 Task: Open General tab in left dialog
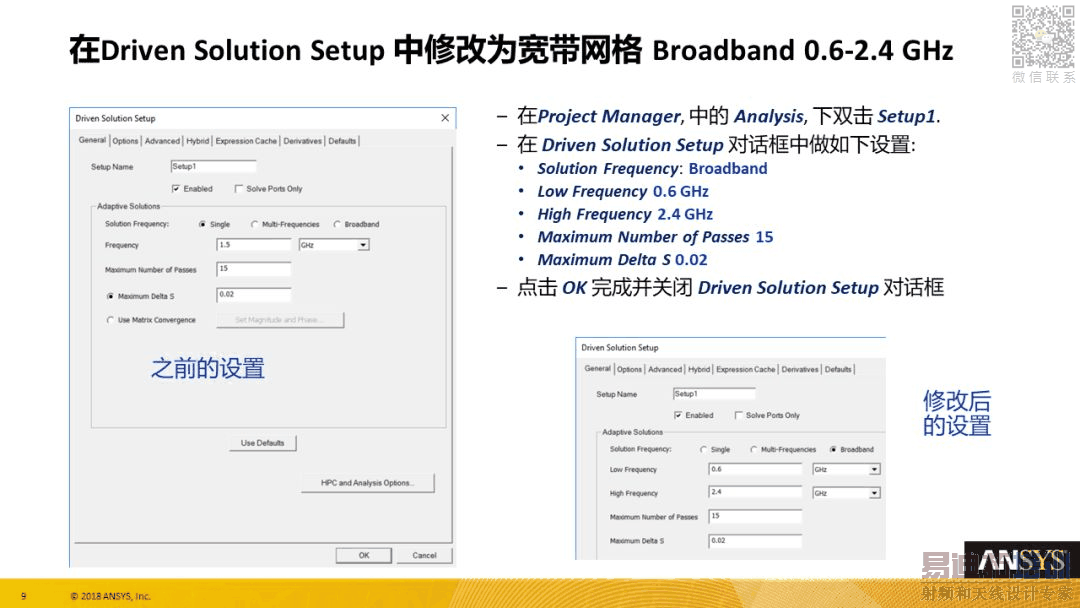92,140
